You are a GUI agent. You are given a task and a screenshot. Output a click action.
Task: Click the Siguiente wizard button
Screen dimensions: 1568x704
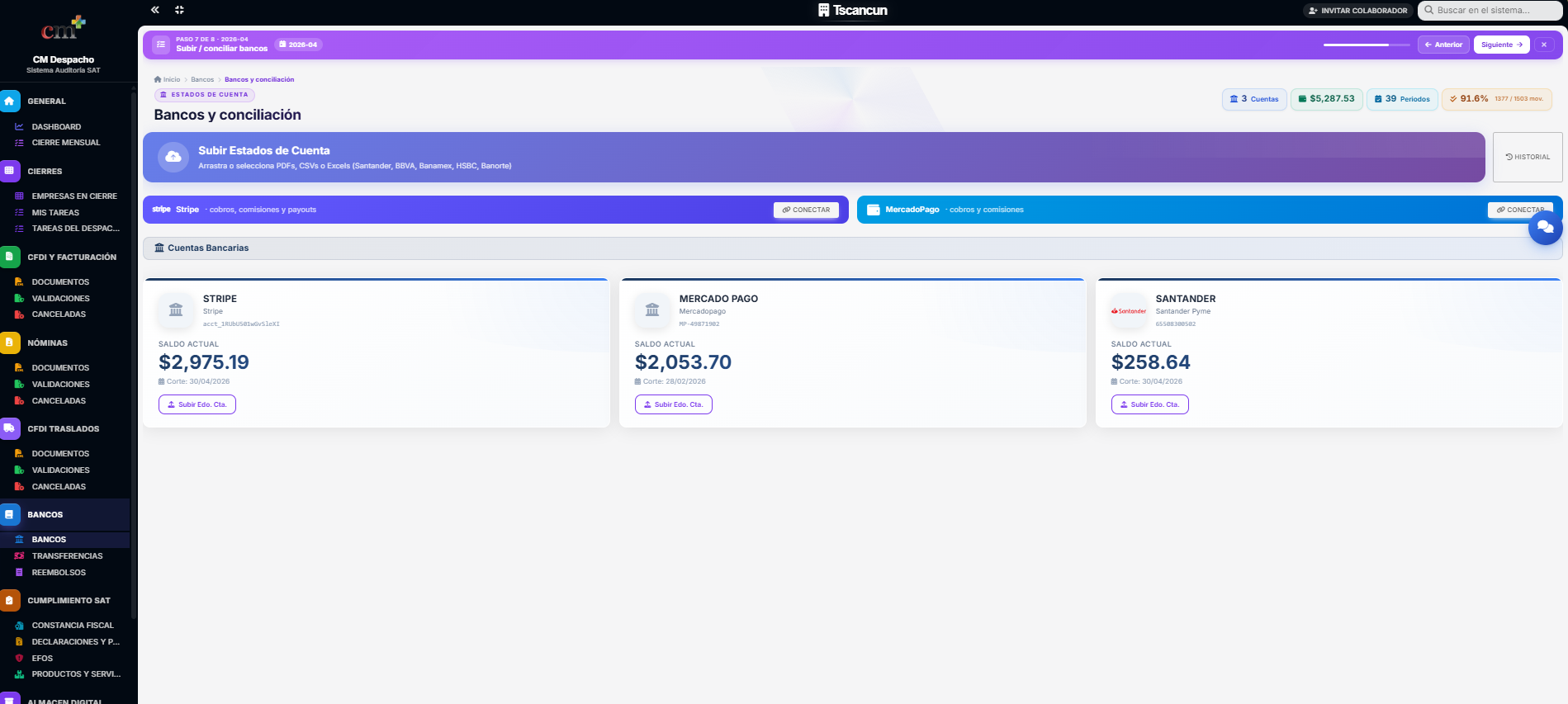1501,45
